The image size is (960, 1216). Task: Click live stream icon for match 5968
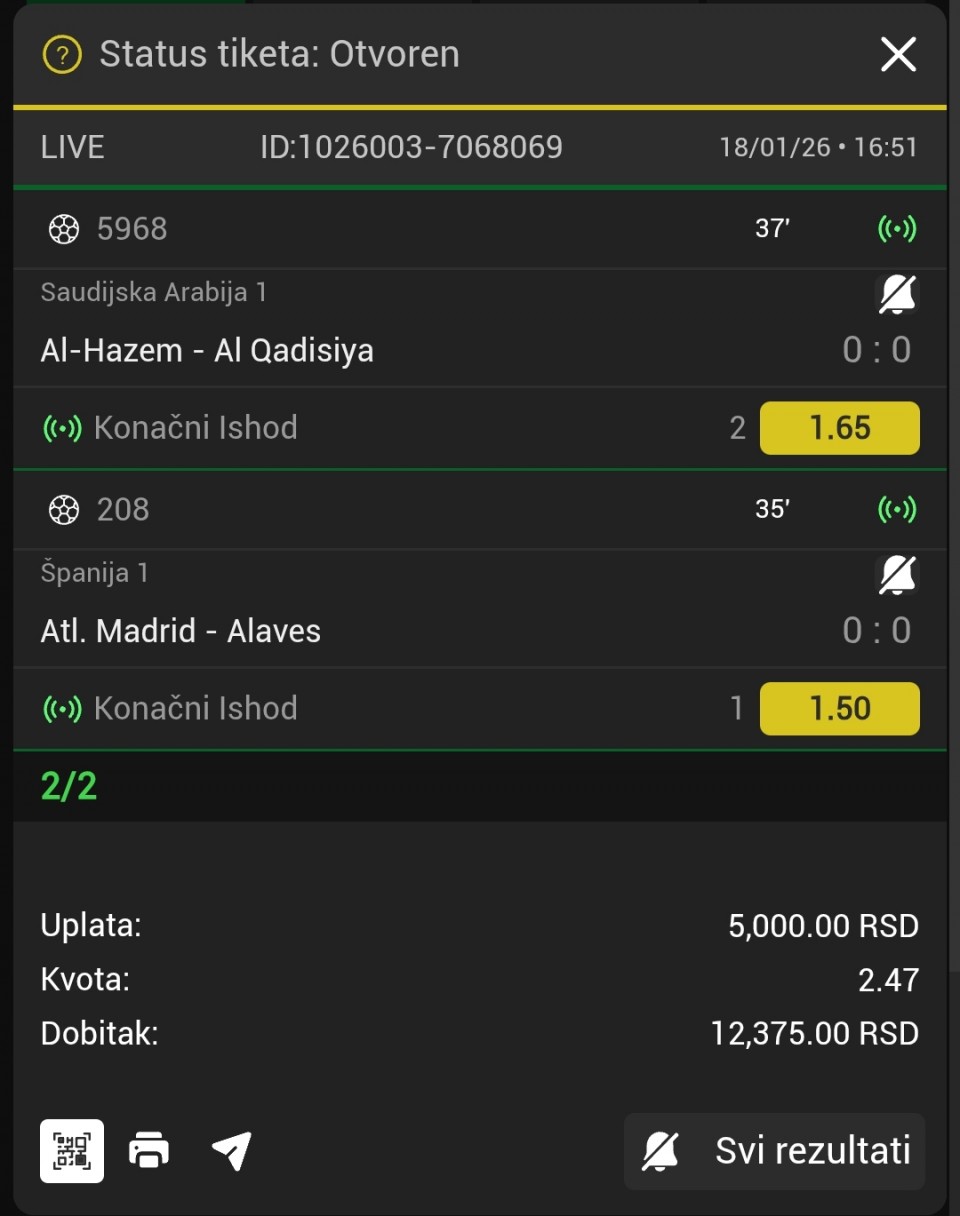[x=897, y=229]
